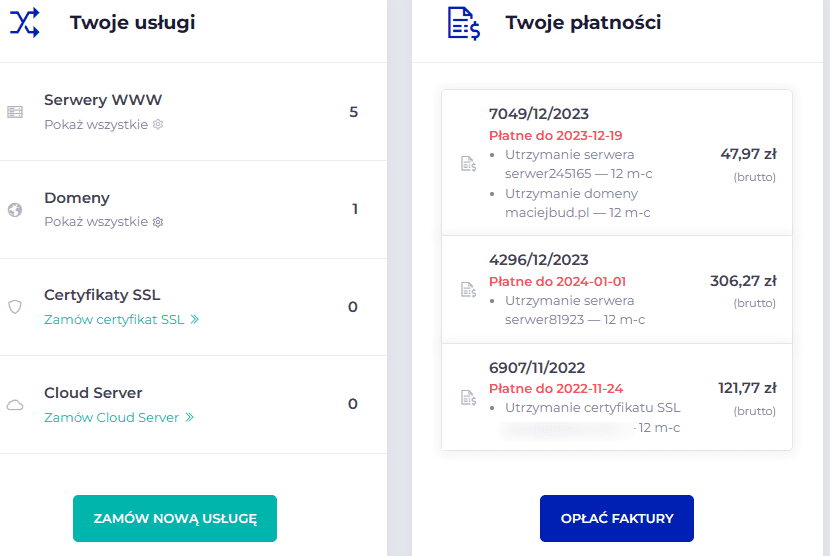Screen dimensions: 830x556
Task: Click the gear icon under Domeny
Action: (158, 222)
